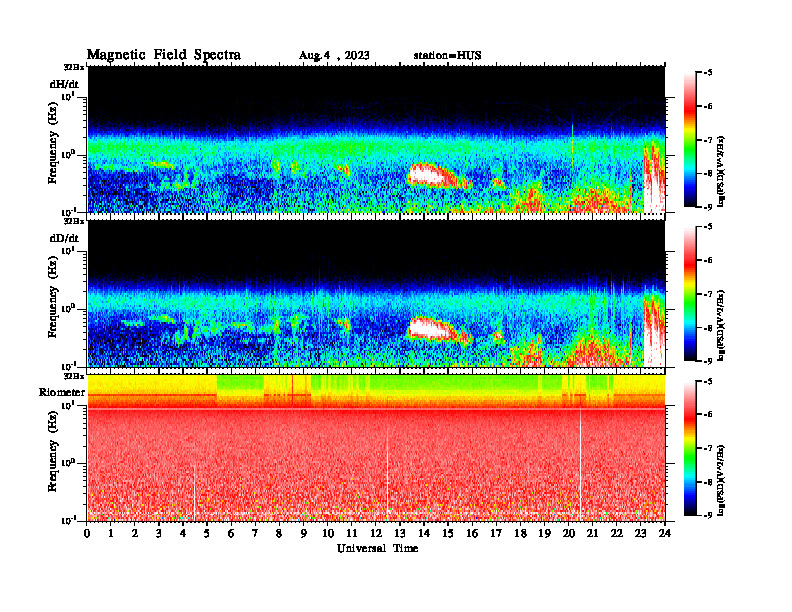Click the hour 6 tick label
792x612 pixels.
tap(231, 533)
